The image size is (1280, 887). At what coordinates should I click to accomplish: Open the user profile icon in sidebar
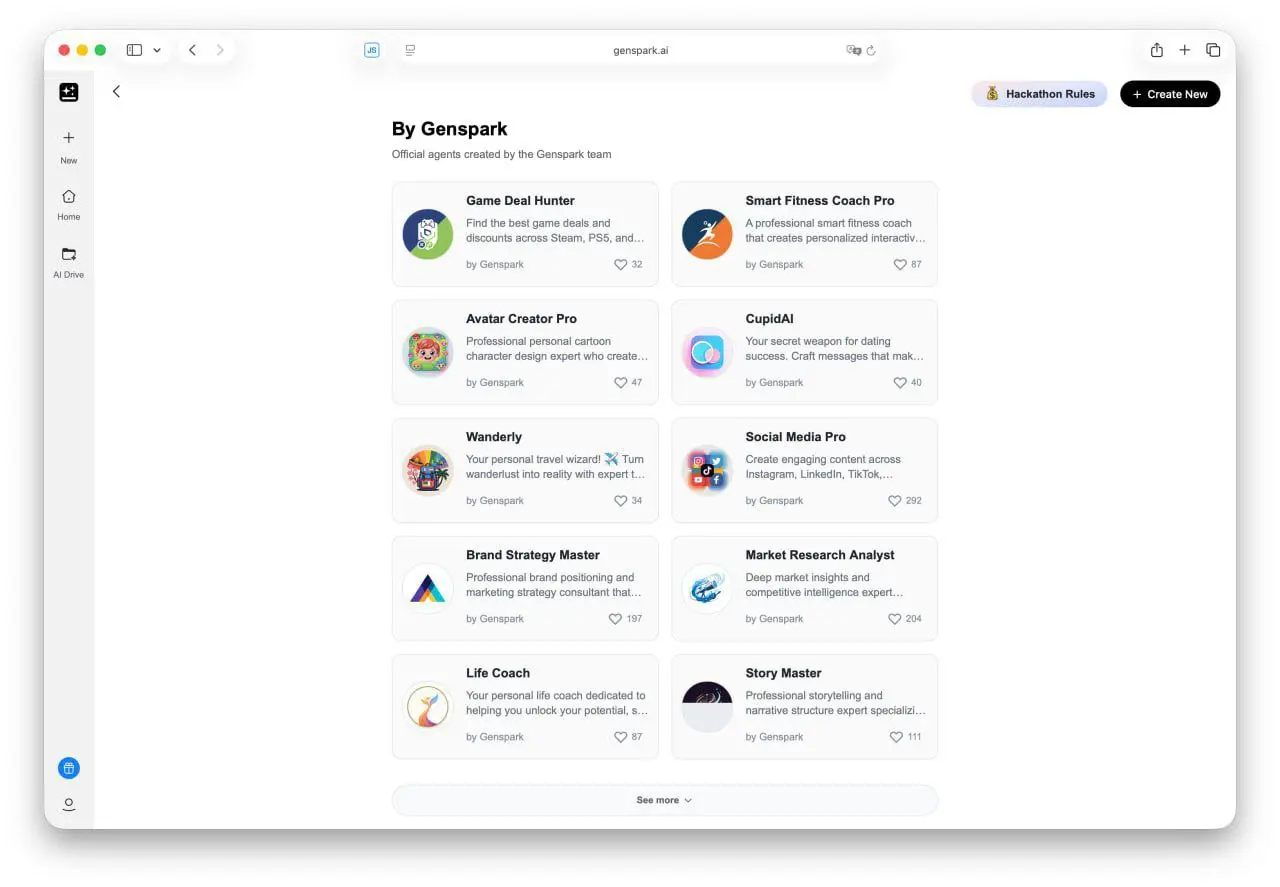(x=69, y=804)
